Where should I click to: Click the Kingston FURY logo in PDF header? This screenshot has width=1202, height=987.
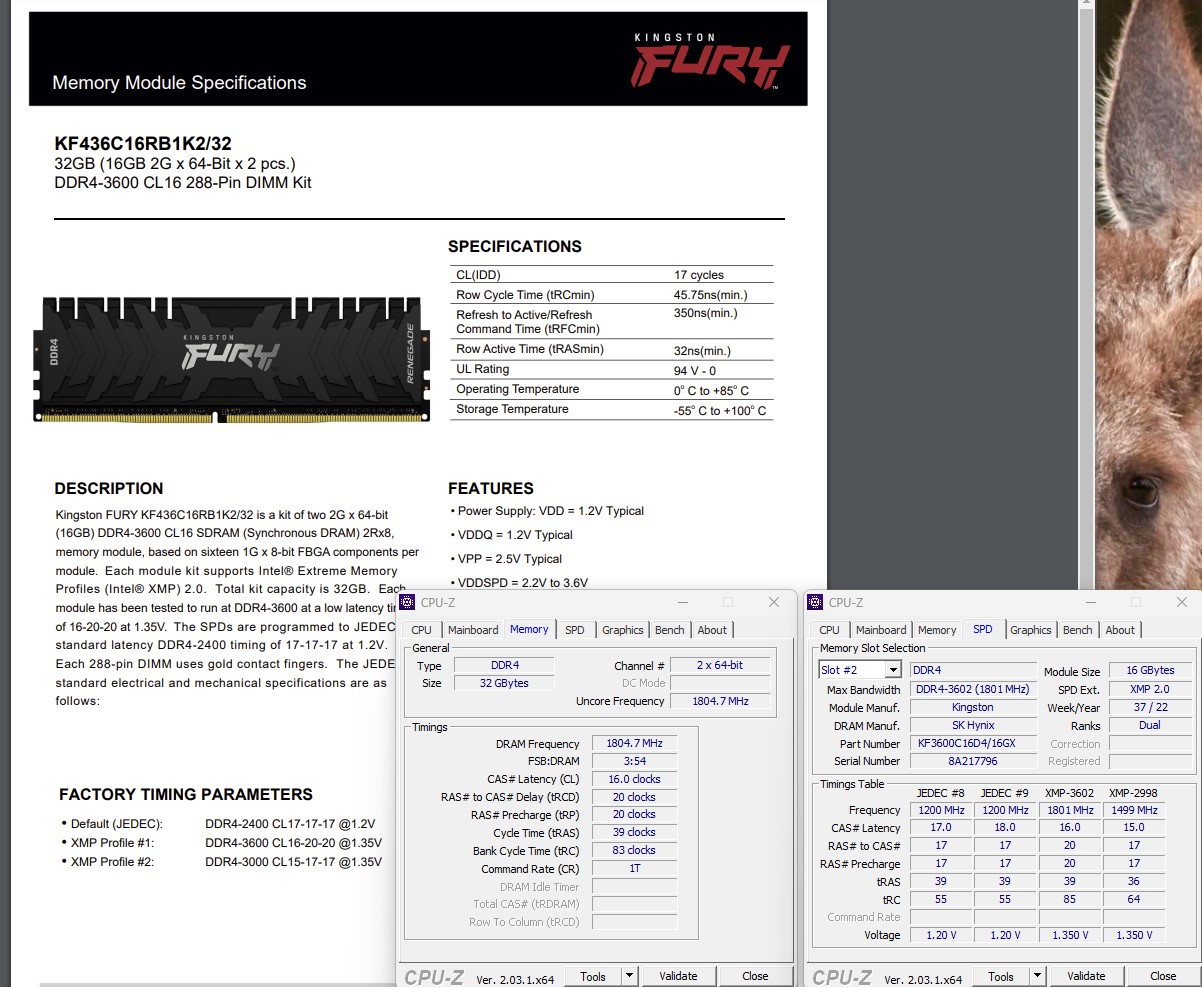pyautogui.click(x=711, y=62)
